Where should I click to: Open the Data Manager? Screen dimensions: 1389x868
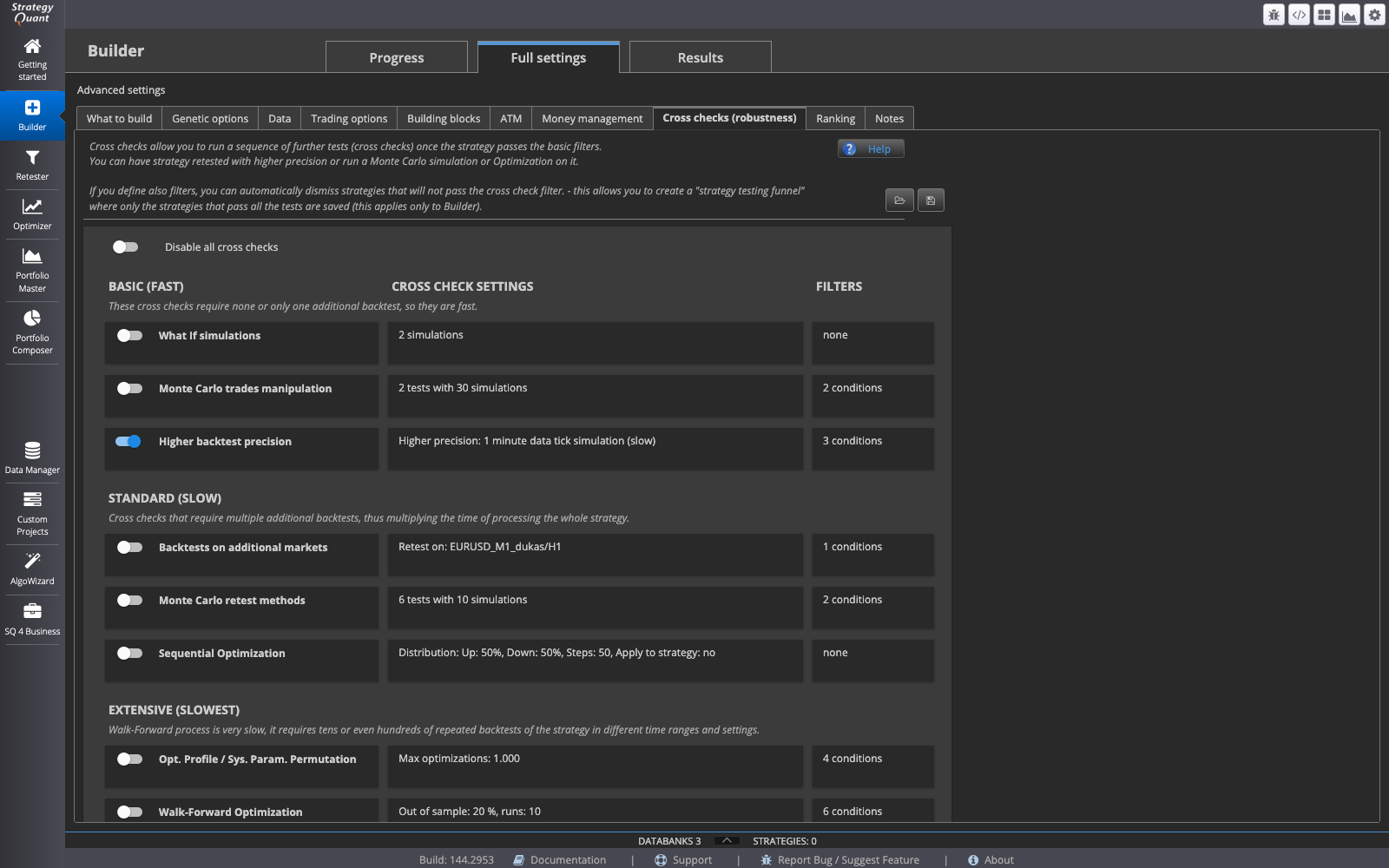click(32, 458)
